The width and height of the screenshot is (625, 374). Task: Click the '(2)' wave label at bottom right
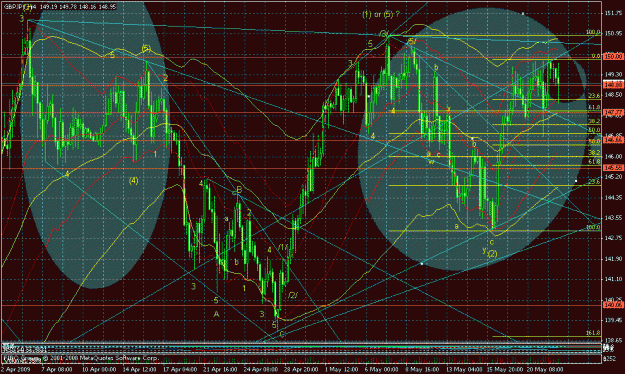[x=493, y=254]
